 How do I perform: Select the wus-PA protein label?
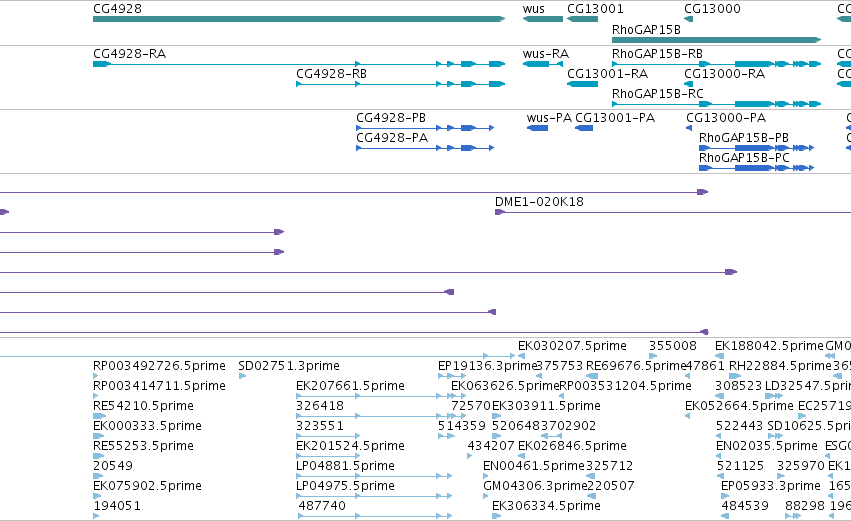click(x=549, y=118)
